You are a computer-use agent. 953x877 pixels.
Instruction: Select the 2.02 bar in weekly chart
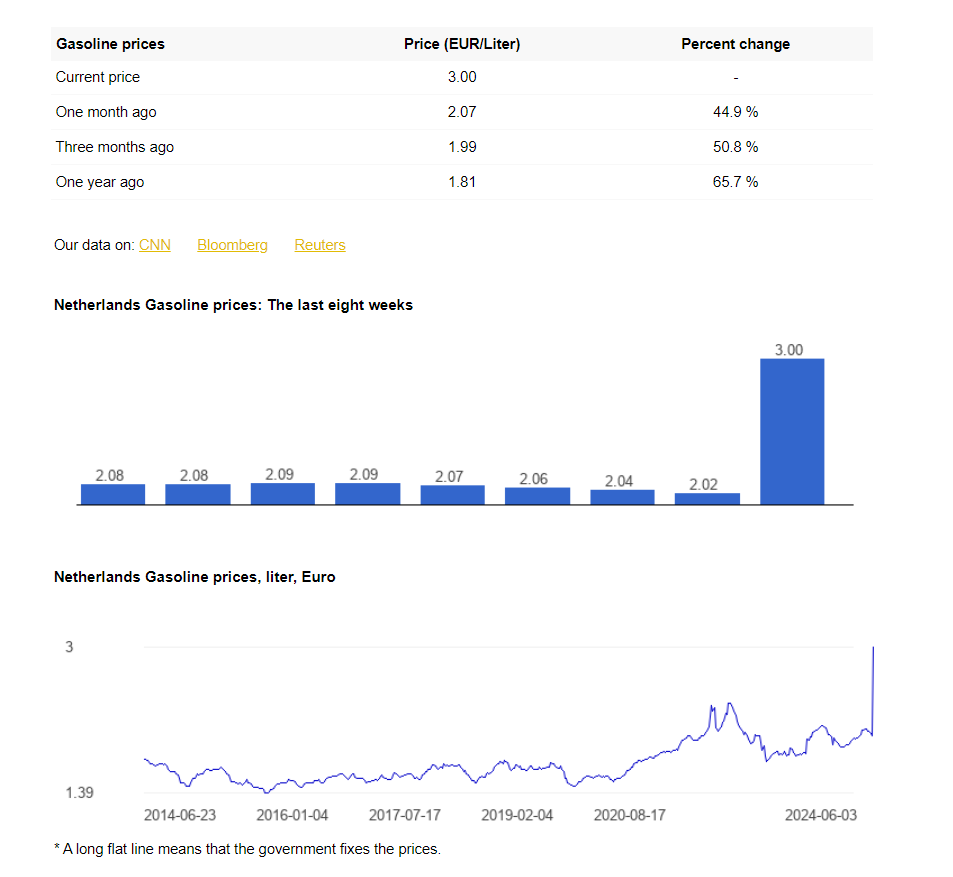coord(707,498)
